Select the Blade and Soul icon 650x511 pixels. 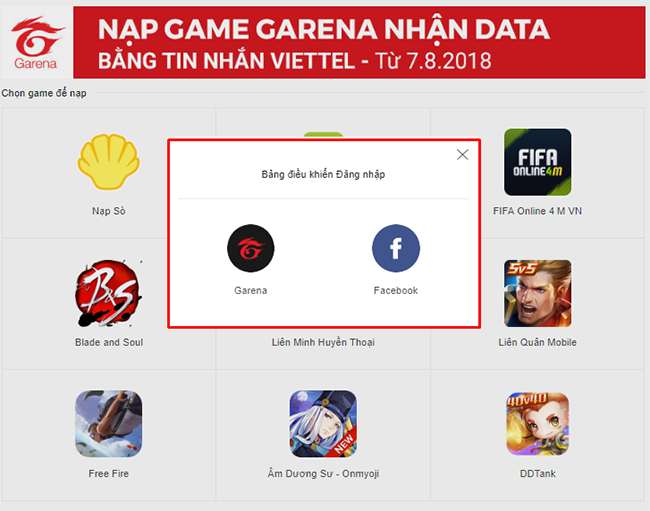109,293
